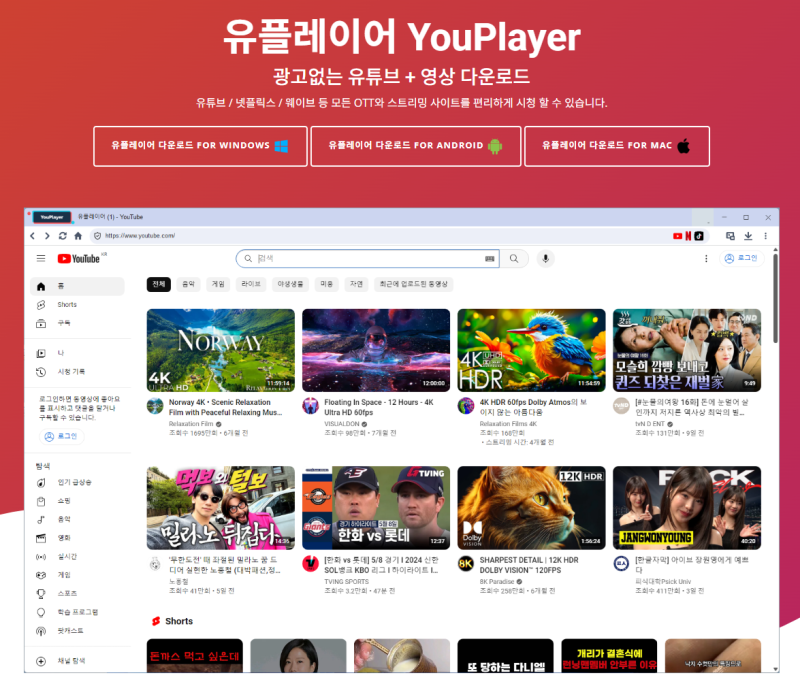800x684 pixels.
Task: Select 홈 in YouTube sidebar
Action: [x=78, y=286]
